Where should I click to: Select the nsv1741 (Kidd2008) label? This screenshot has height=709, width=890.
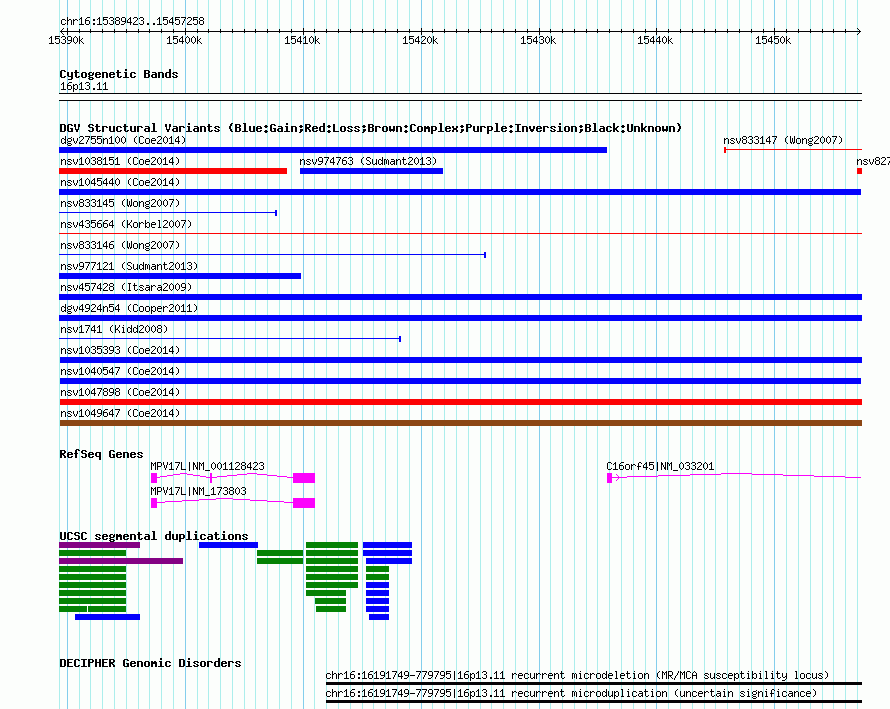(114, 329)
